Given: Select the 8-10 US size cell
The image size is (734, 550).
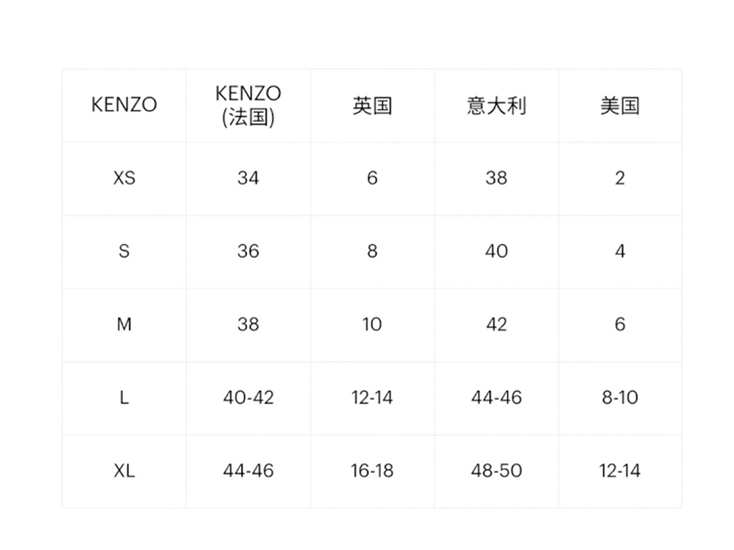Looking at the screenshot, I should [x=620, y=397].
